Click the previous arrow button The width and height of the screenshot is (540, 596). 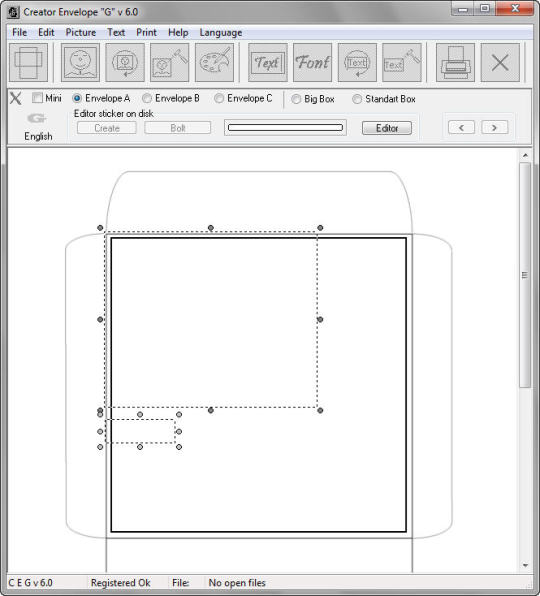tap(461, 128)
